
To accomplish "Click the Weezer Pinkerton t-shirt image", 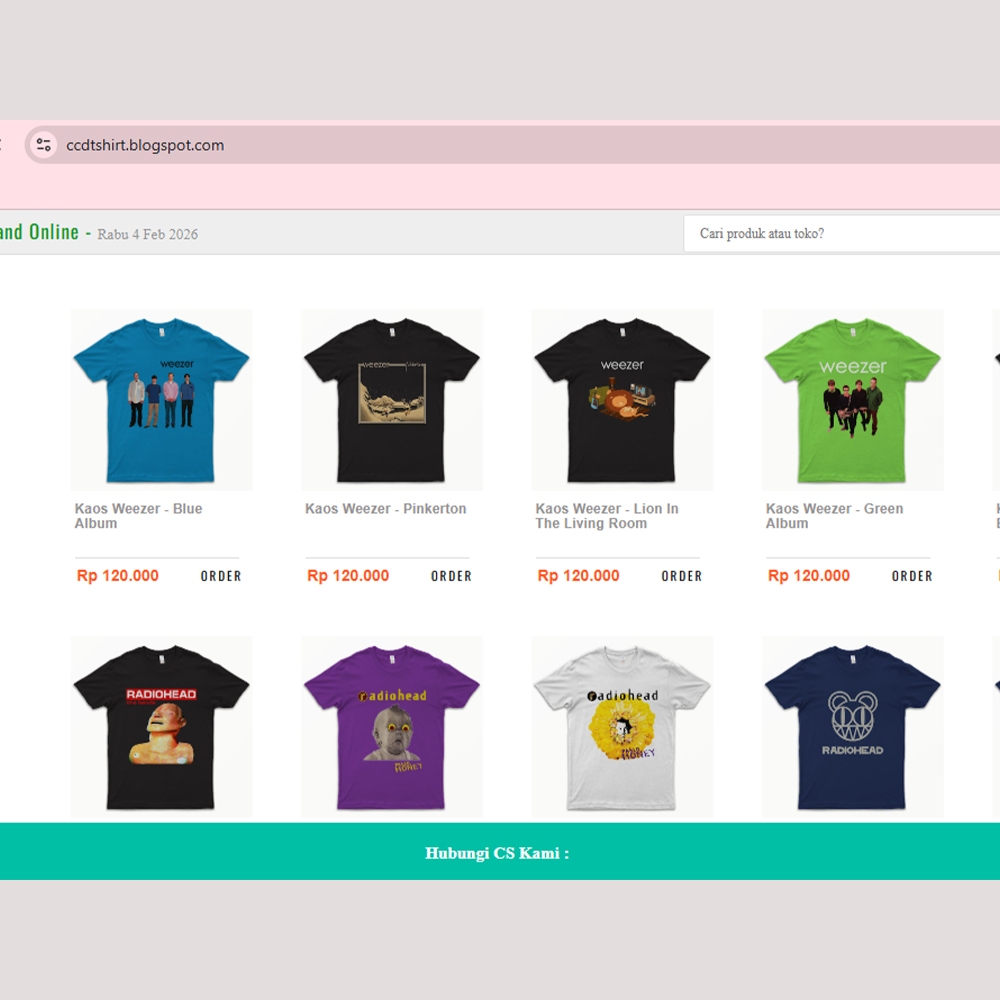I will (391, 400).
